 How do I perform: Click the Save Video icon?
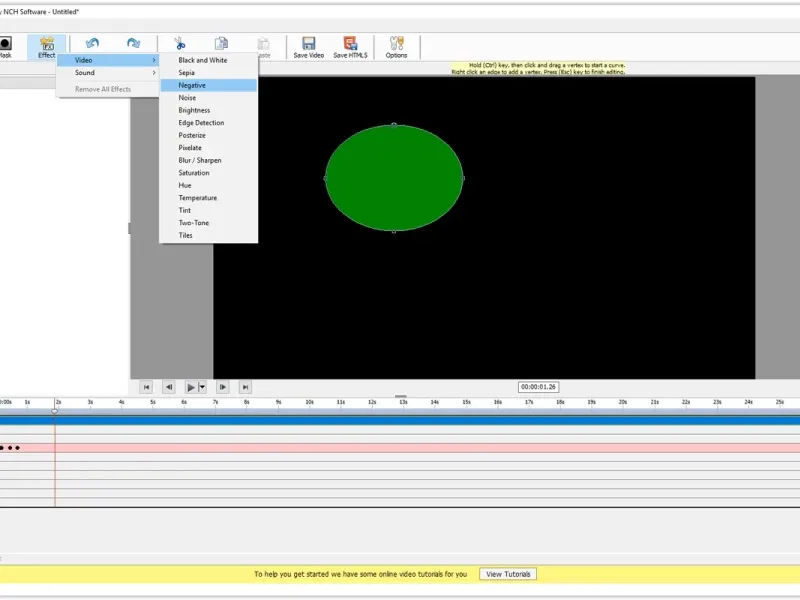(x=308, y=44)
